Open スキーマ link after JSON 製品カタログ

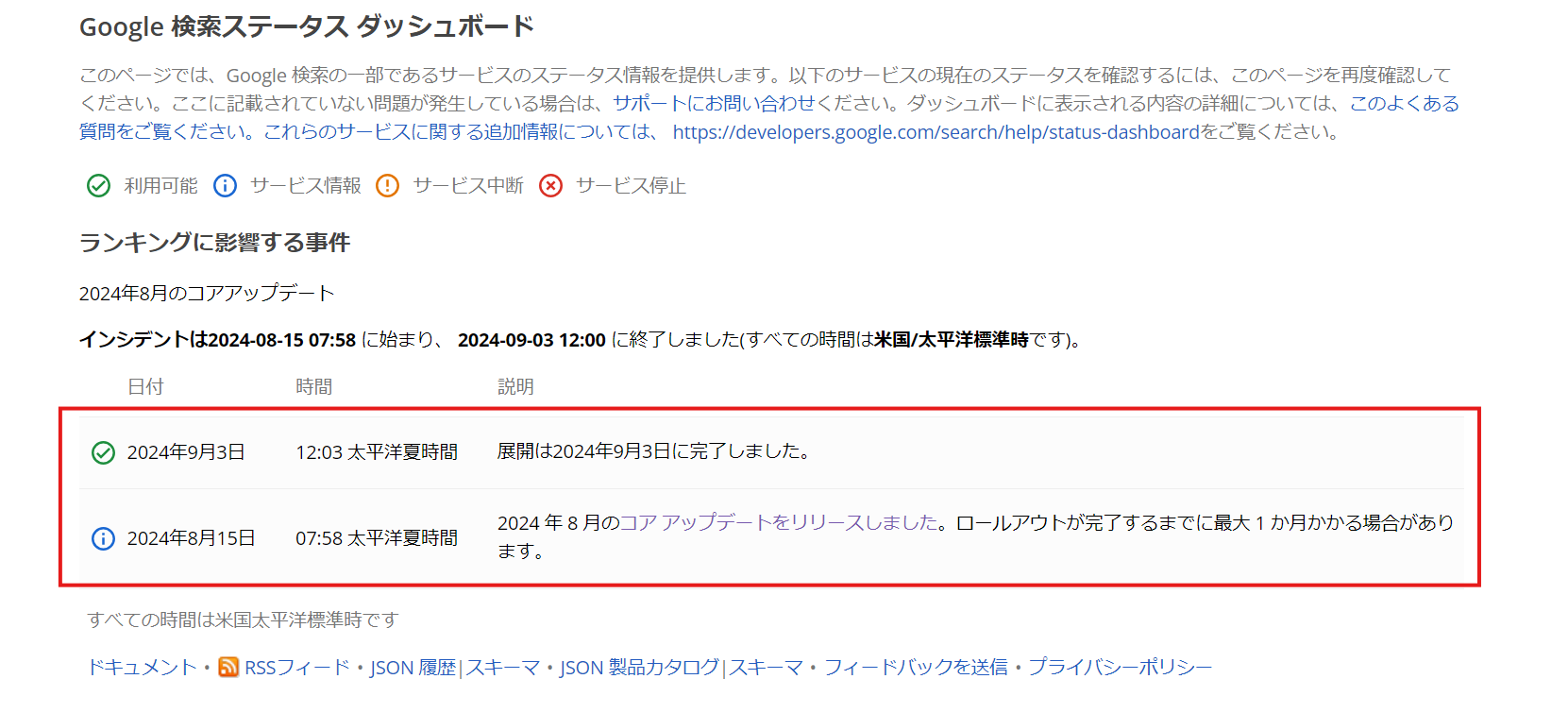tap(766, 668)
